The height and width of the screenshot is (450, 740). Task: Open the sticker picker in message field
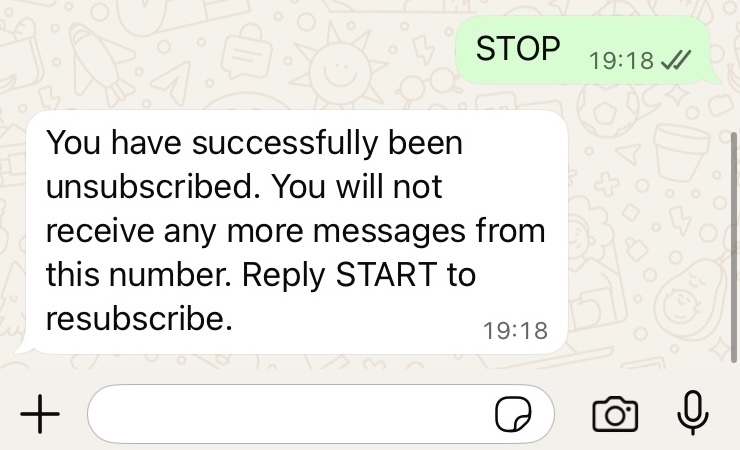click(513, 414)
